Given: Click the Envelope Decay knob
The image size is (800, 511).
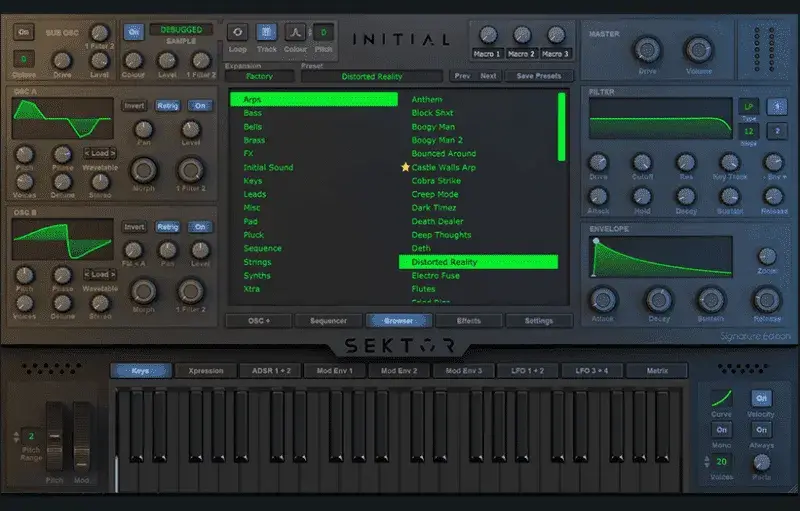Looking at the screenshot, I should pos(659,300).
